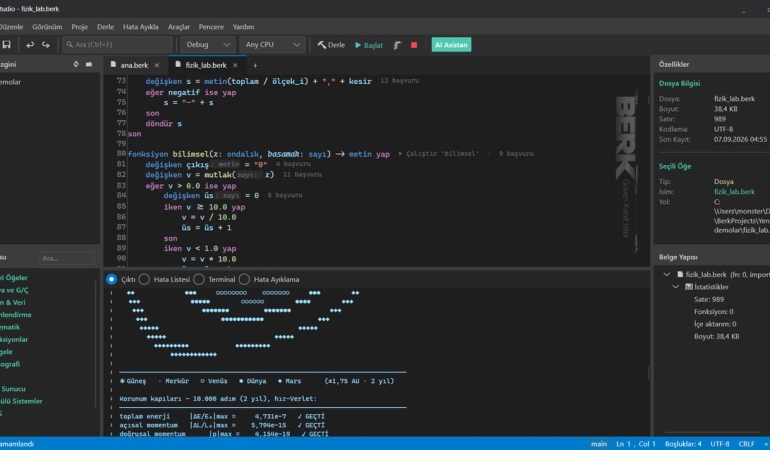
Task: Select the 'Sunucu' category in left panel
Action: [12, 389]
